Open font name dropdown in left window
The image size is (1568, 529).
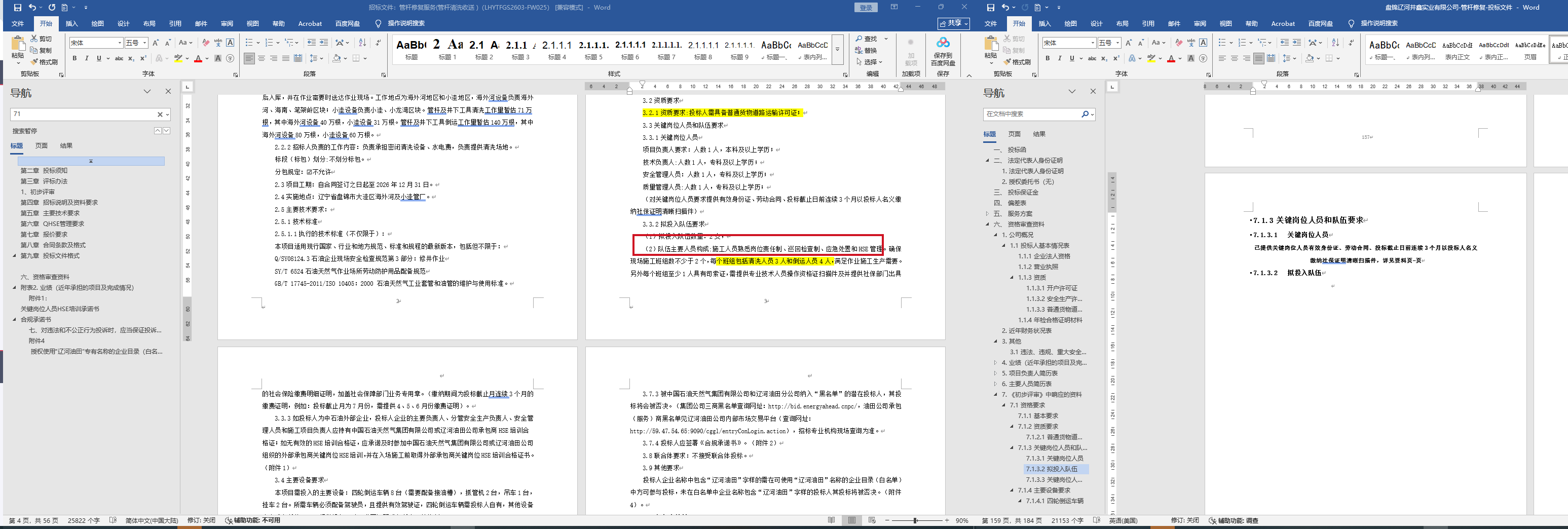coord(119,43)
